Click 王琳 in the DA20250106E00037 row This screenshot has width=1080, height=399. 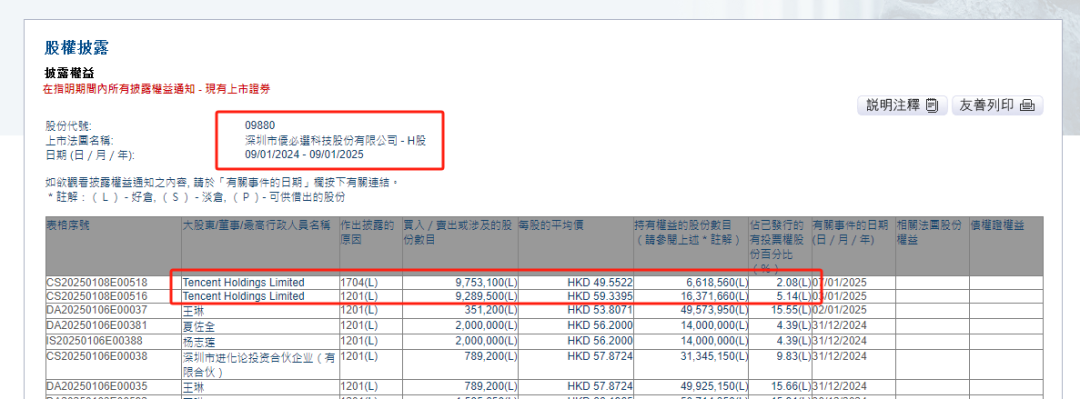(194, 311)
